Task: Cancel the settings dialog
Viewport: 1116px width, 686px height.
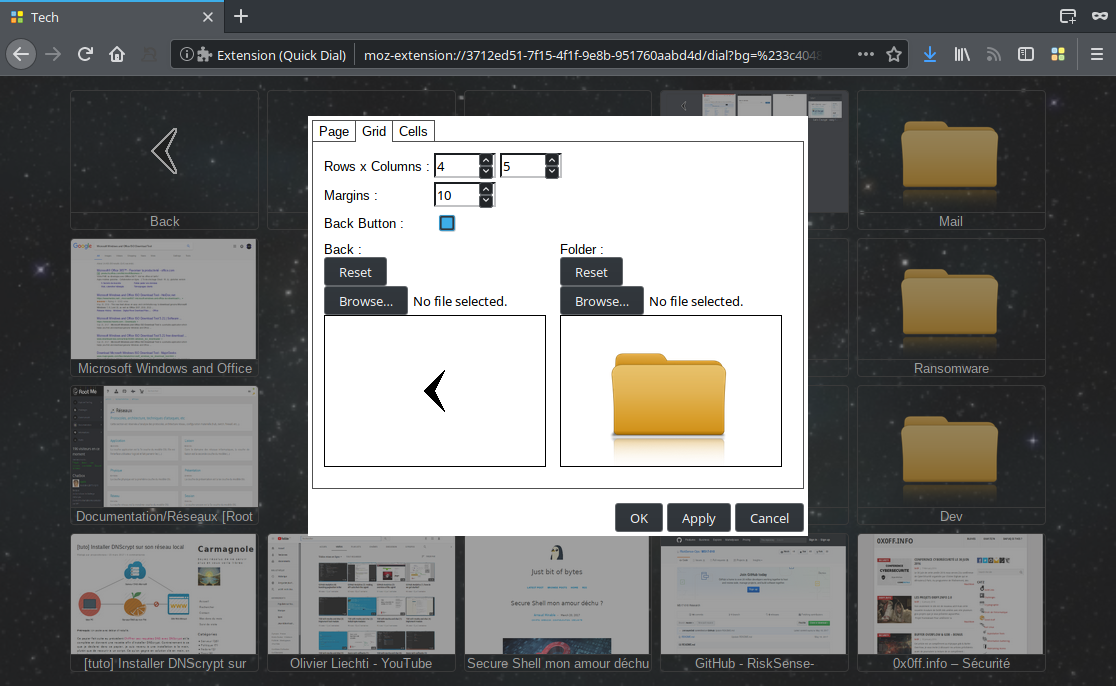Action: (769, 518)
